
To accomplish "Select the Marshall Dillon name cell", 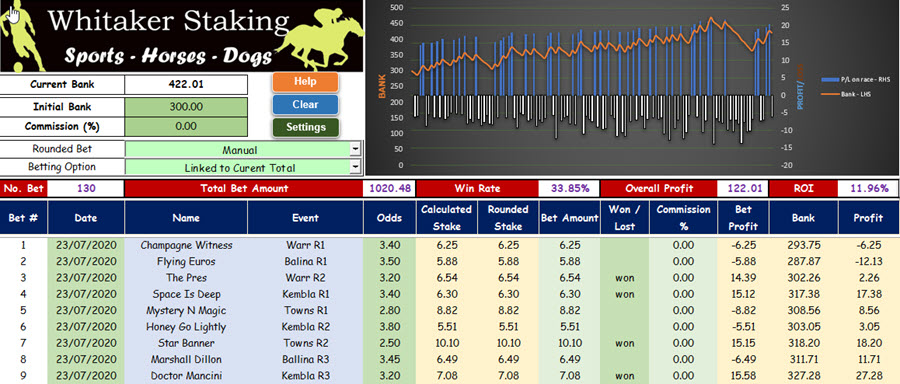I will tap(186, 359).
